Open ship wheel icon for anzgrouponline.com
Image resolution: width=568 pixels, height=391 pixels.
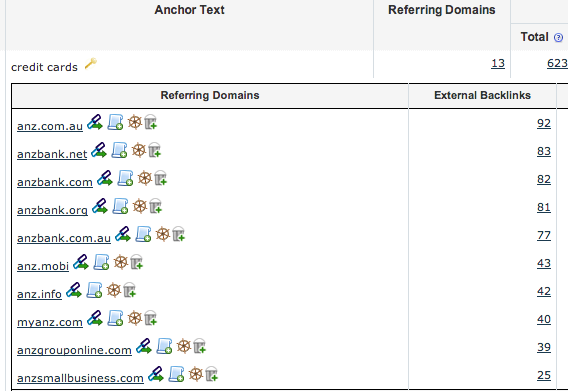[x=184, y=346]
